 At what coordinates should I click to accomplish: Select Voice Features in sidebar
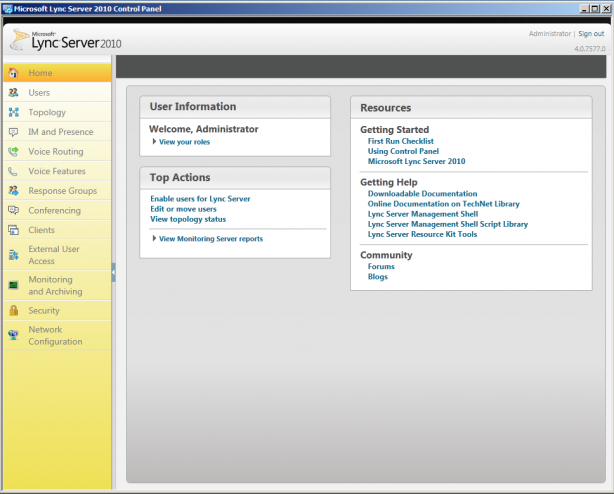(57, 171)
